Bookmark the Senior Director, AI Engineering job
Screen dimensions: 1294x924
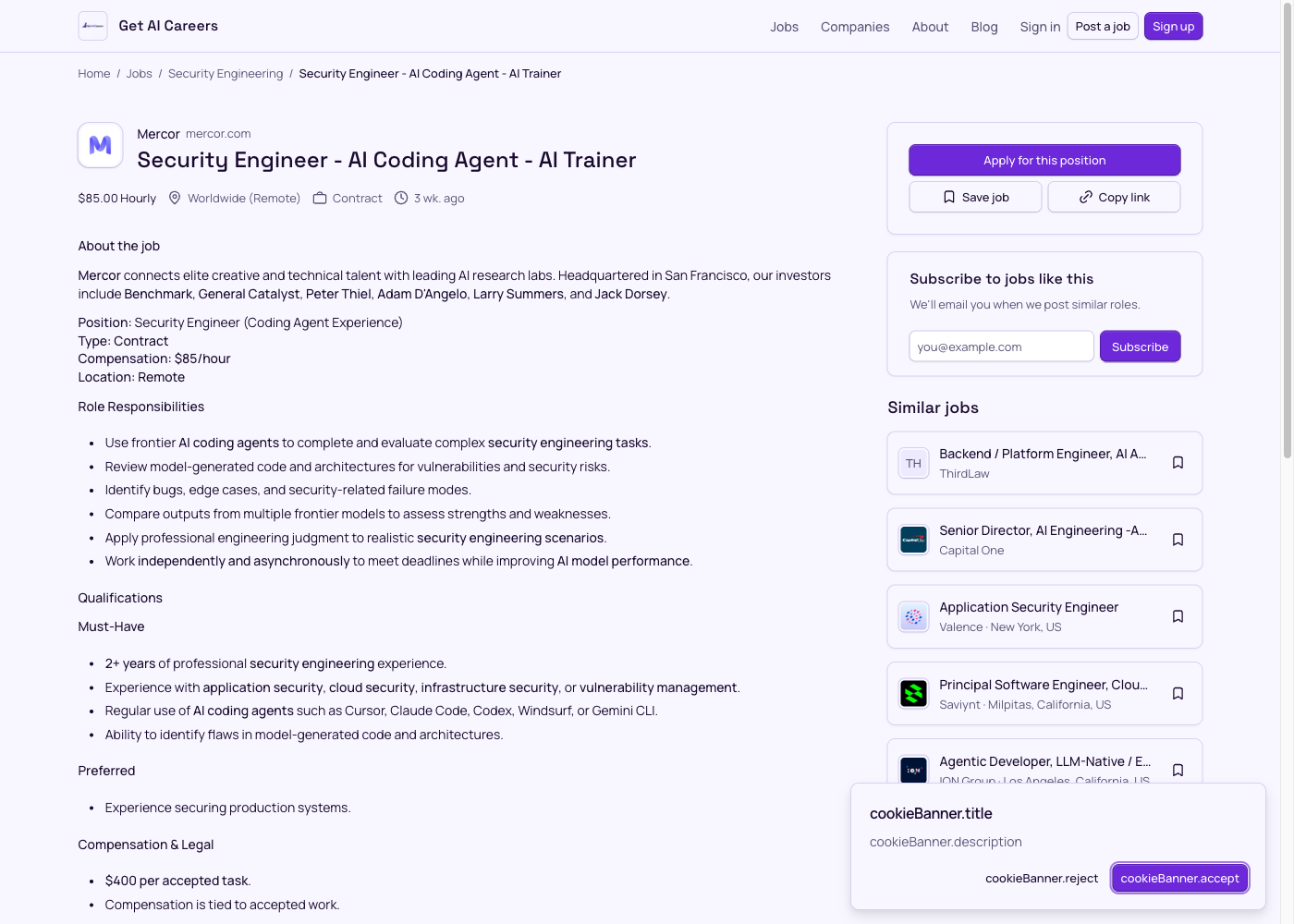pos(1178,540)
